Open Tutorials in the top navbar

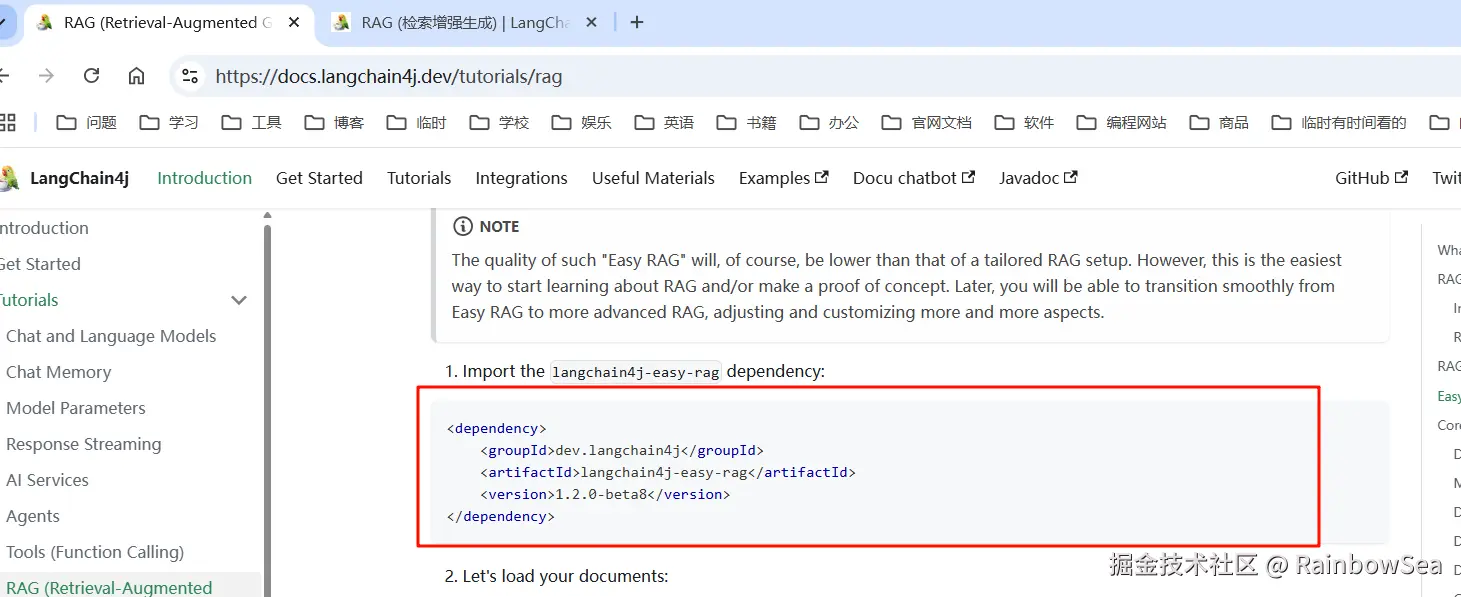[419, 178]
